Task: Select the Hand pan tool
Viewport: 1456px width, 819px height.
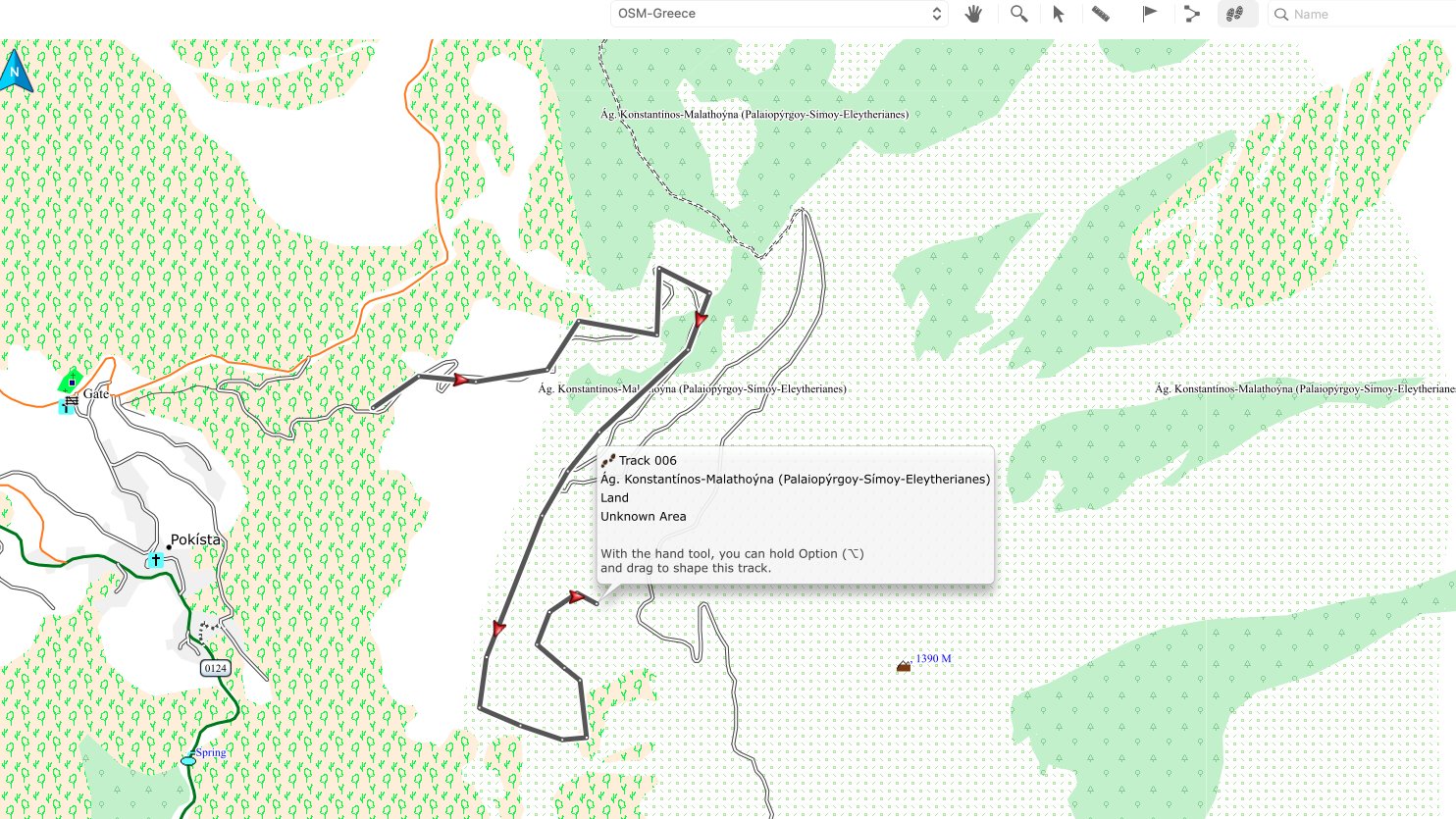Action: pyautogui.click(x=973, y=14)
